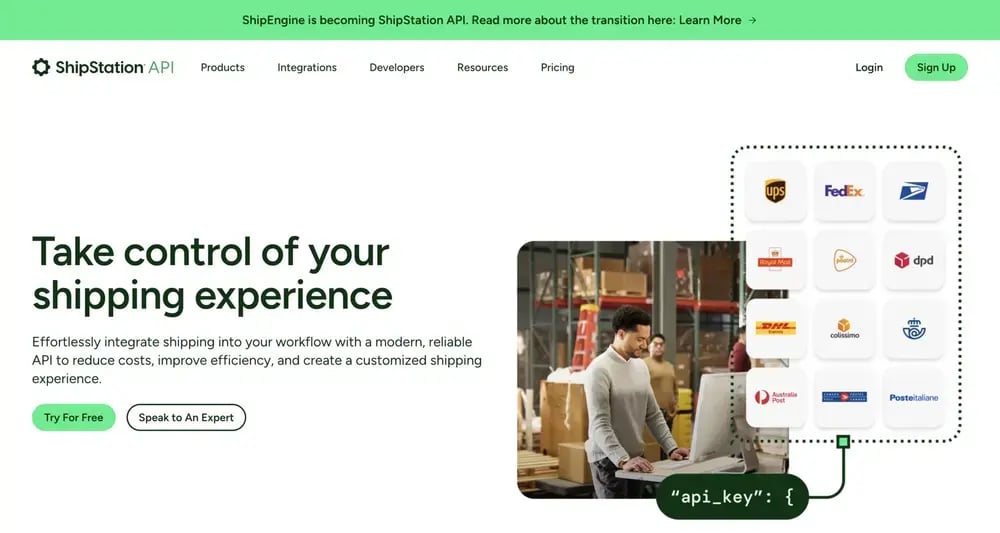Screen dimensions: 1000x533
Task: Click the Canada Post logo tile
Action: click(844, 397)
